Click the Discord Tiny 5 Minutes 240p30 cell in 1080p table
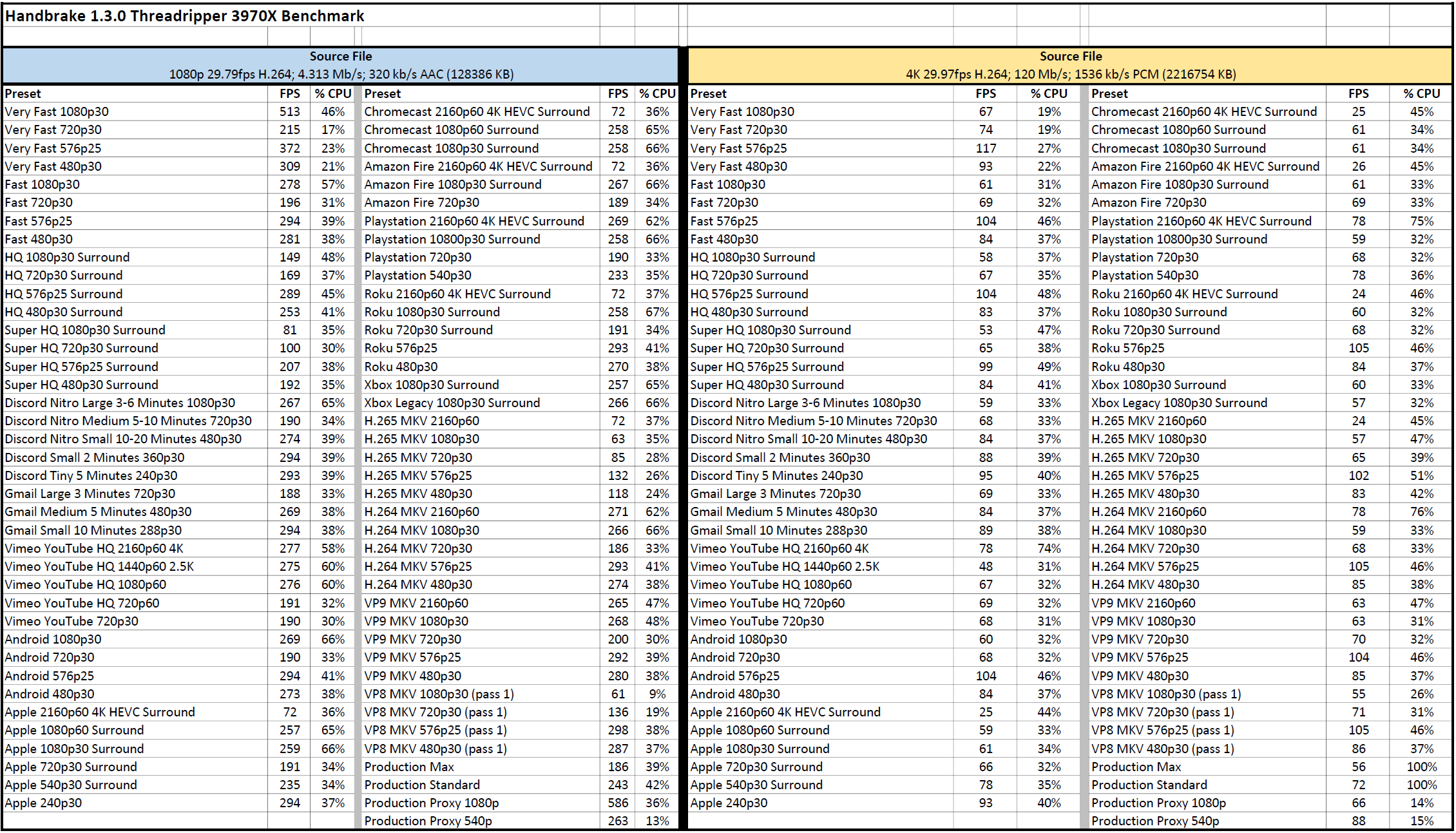 [91, 475]
